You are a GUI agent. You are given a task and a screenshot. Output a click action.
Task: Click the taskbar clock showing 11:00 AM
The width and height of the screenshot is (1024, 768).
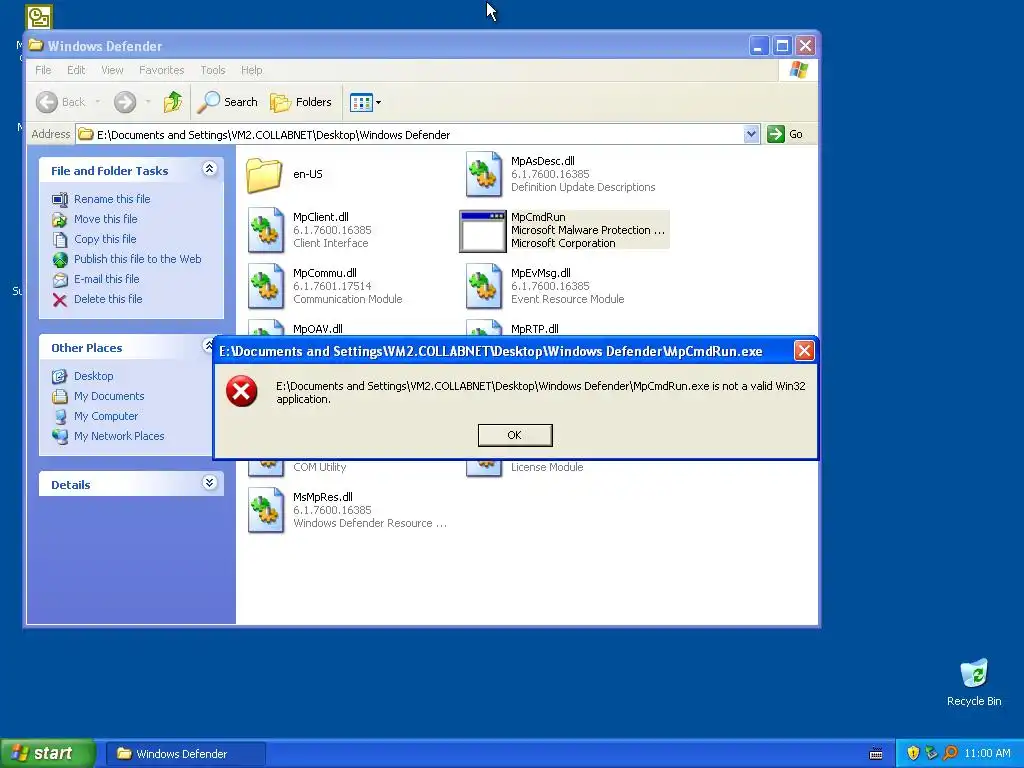[x=987, y=753]
